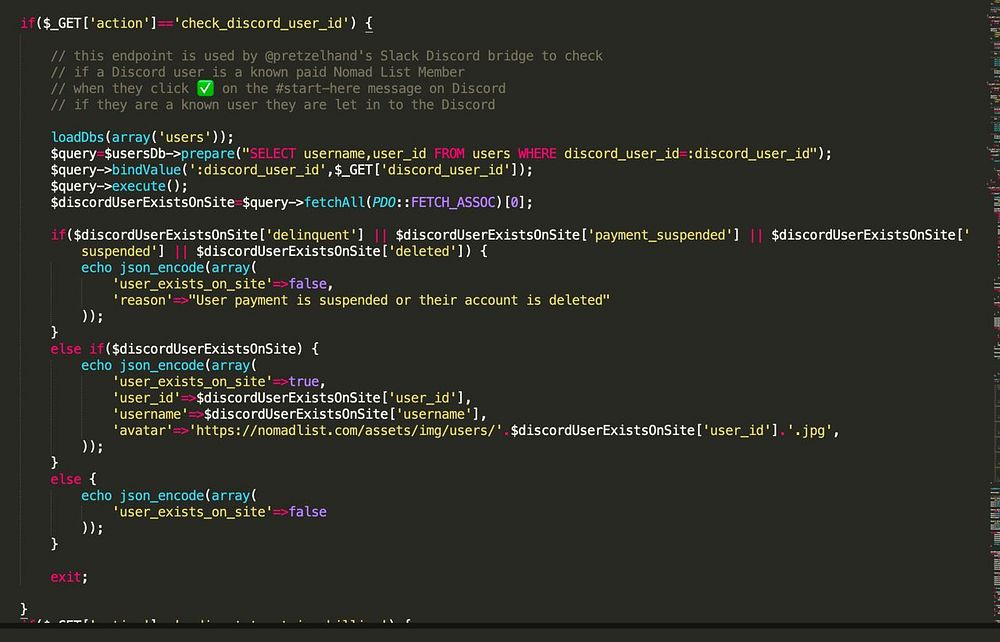
Task: Click the nomadlist.com assets URL string
Action: pos(346,430)
